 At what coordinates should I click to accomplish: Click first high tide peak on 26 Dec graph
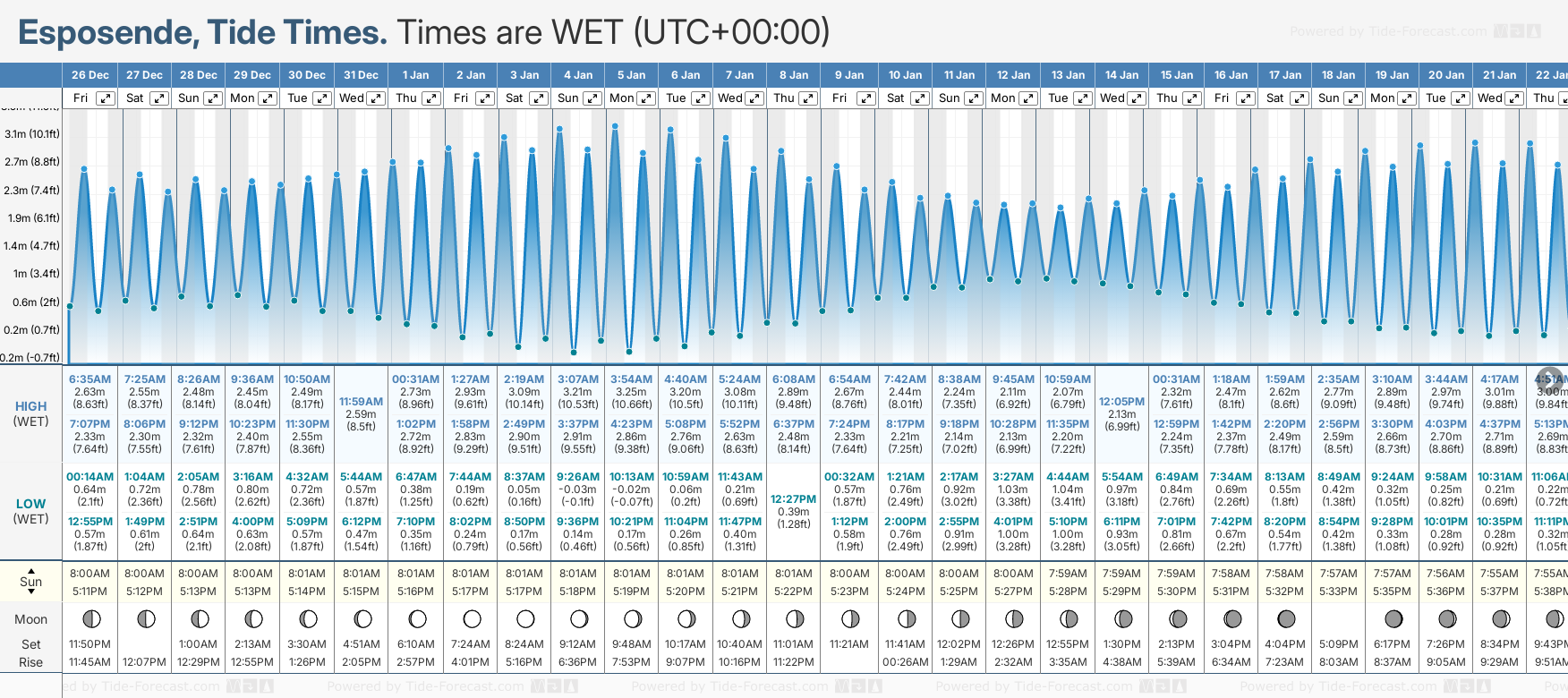[x=84, y=168]
